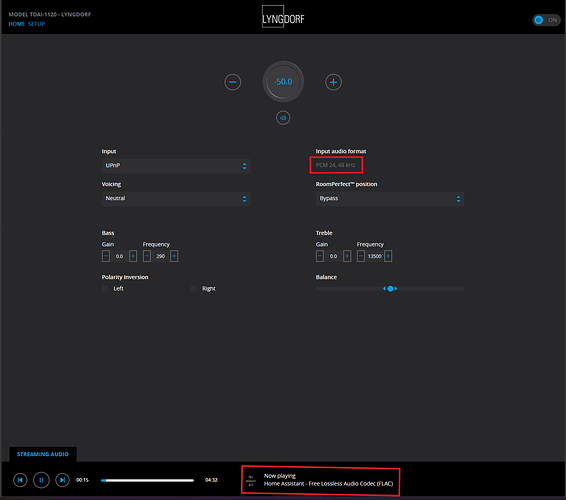The width and height of the screenshot is (566, 500).
Task: Go to the HOME page
Action: pos(17,24)
